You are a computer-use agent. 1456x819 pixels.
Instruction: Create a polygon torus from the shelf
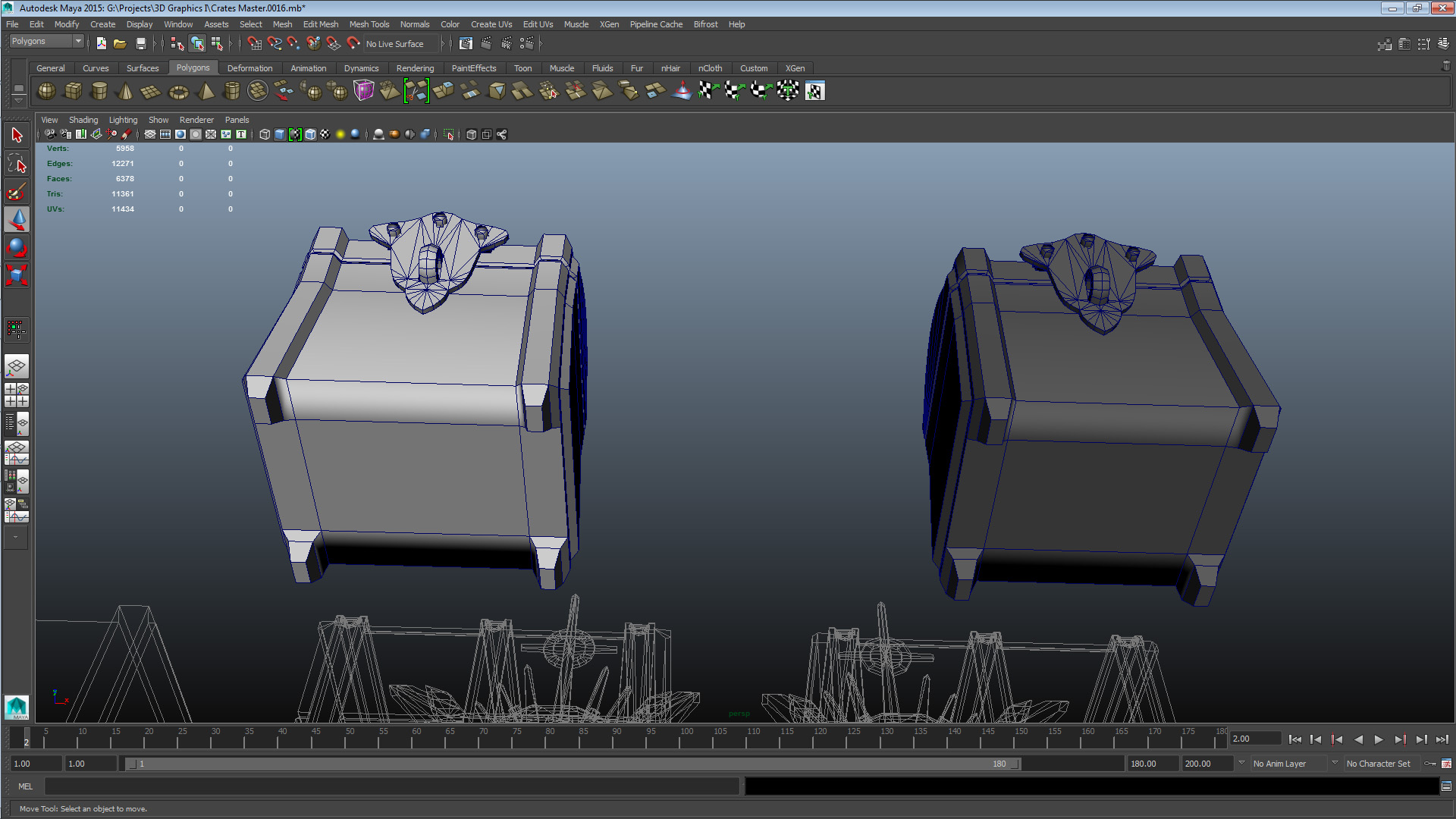178,92
